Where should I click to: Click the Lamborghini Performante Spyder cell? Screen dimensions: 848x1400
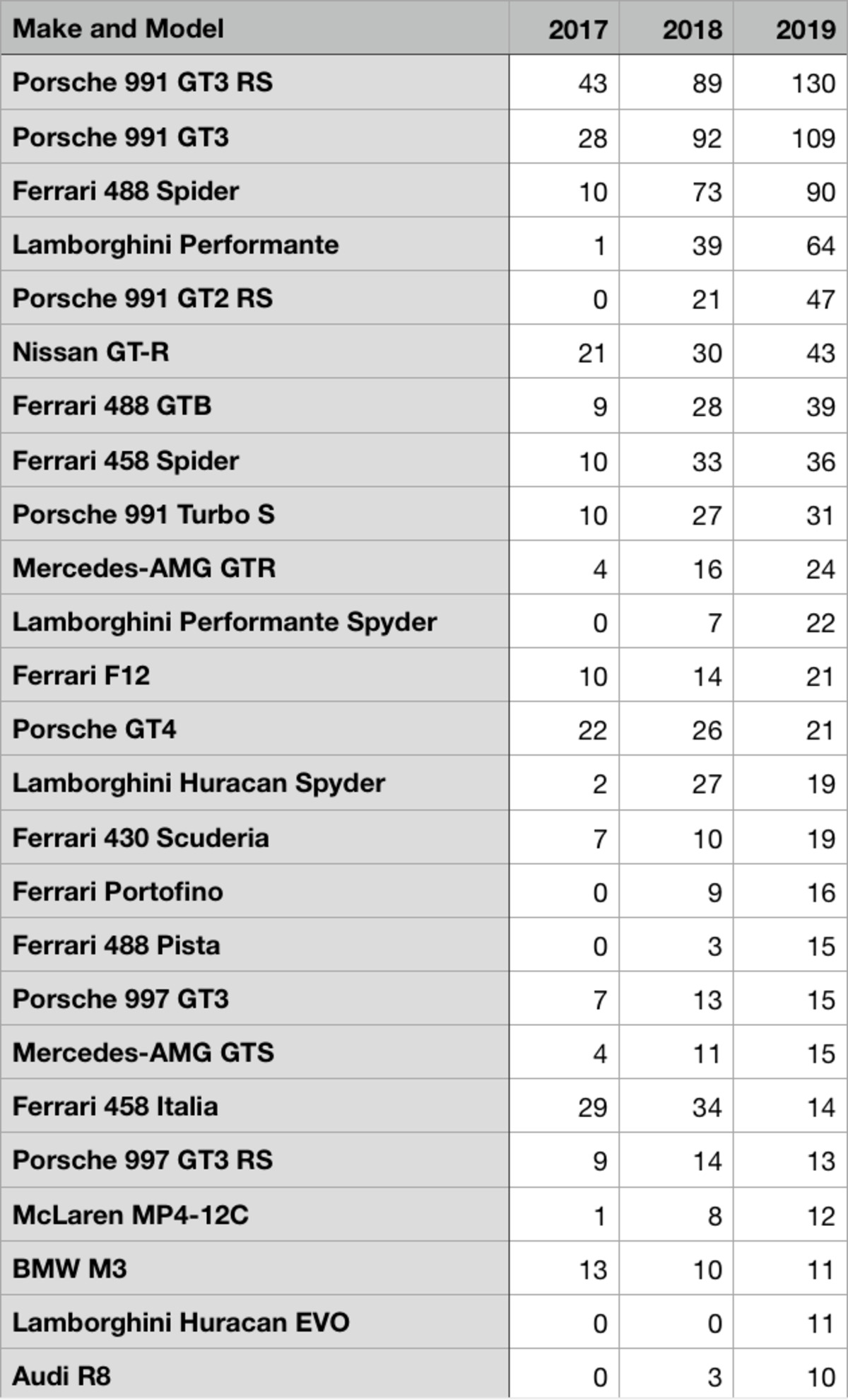(x=254, y=621)
